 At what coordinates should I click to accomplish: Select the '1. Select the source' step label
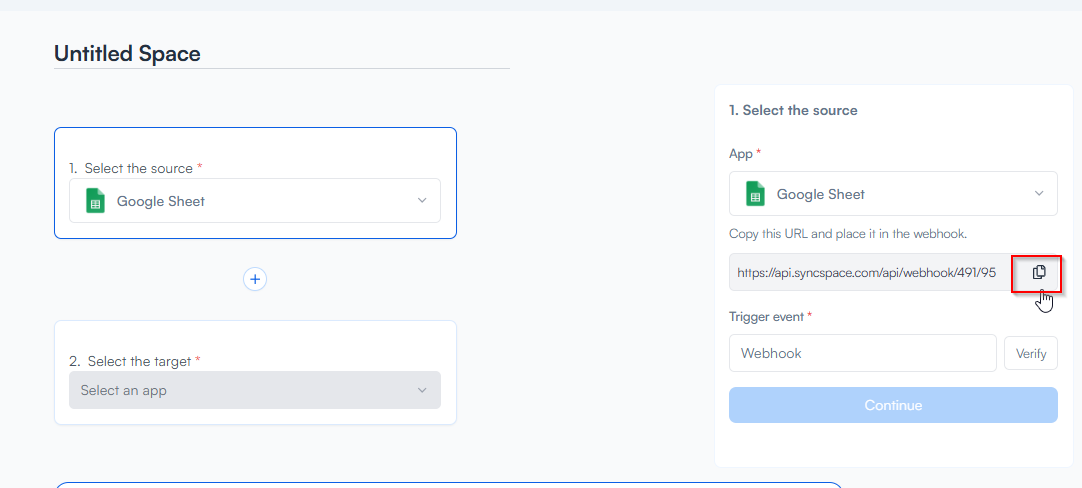(x=137, y=168)
